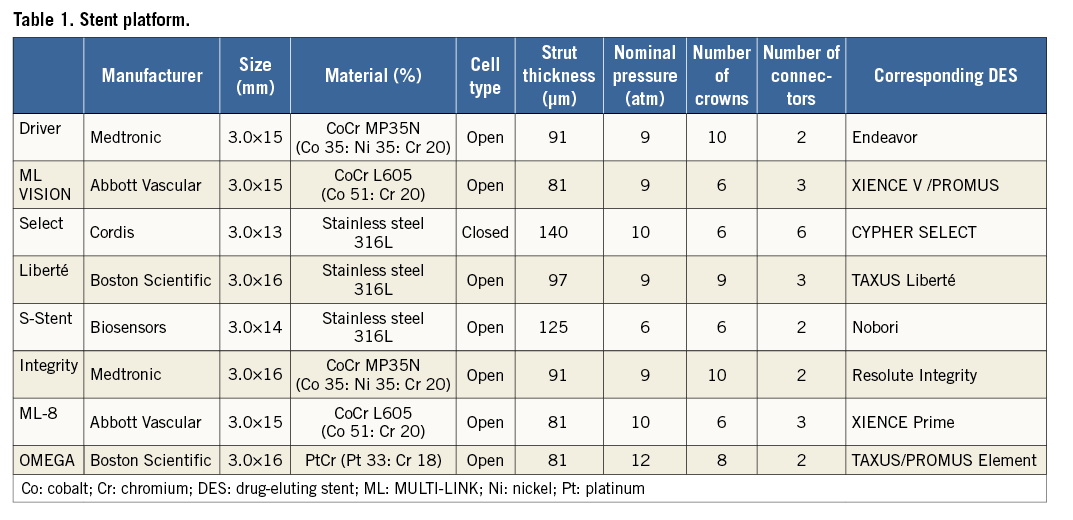The image size is (1073, 520).
Task: Click the Manufacturer column header
Action: click(x=152, y=76)
